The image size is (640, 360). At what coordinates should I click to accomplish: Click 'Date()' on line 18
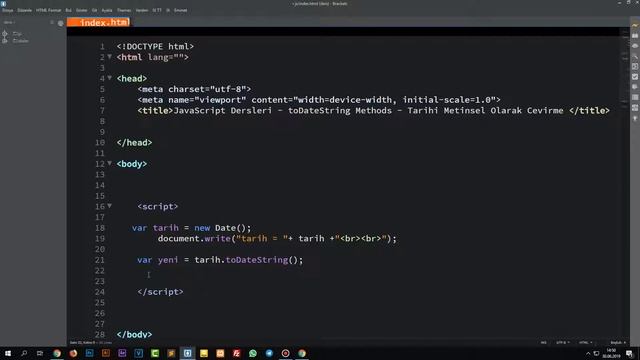tap(231, 228)
